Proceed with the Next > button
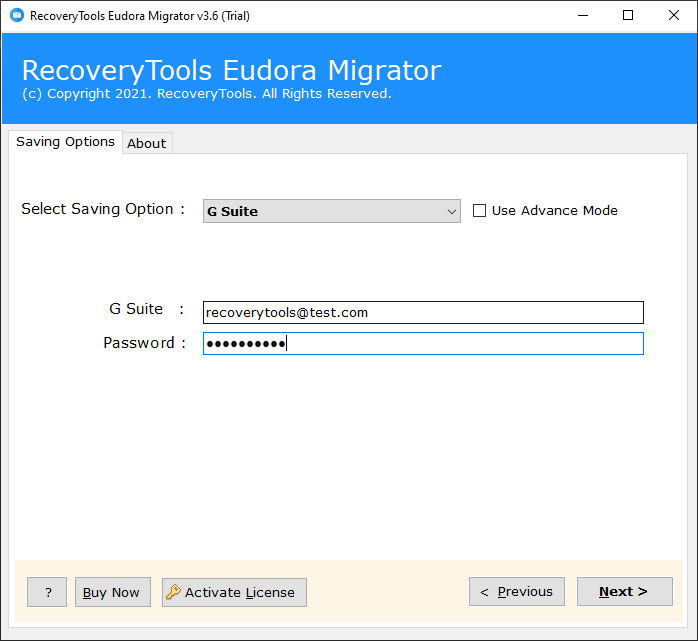698x641 pixels. click(625, 592)
